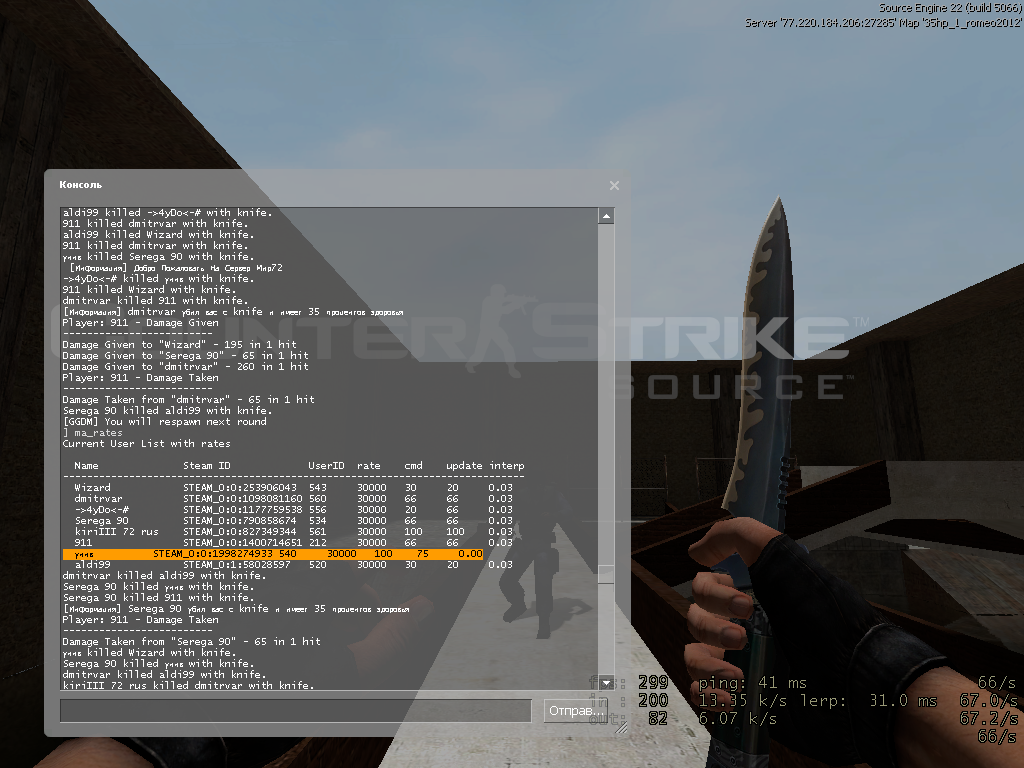
Task: Click the 'Player: 911 - Damage Given' line
Action: 140,323
